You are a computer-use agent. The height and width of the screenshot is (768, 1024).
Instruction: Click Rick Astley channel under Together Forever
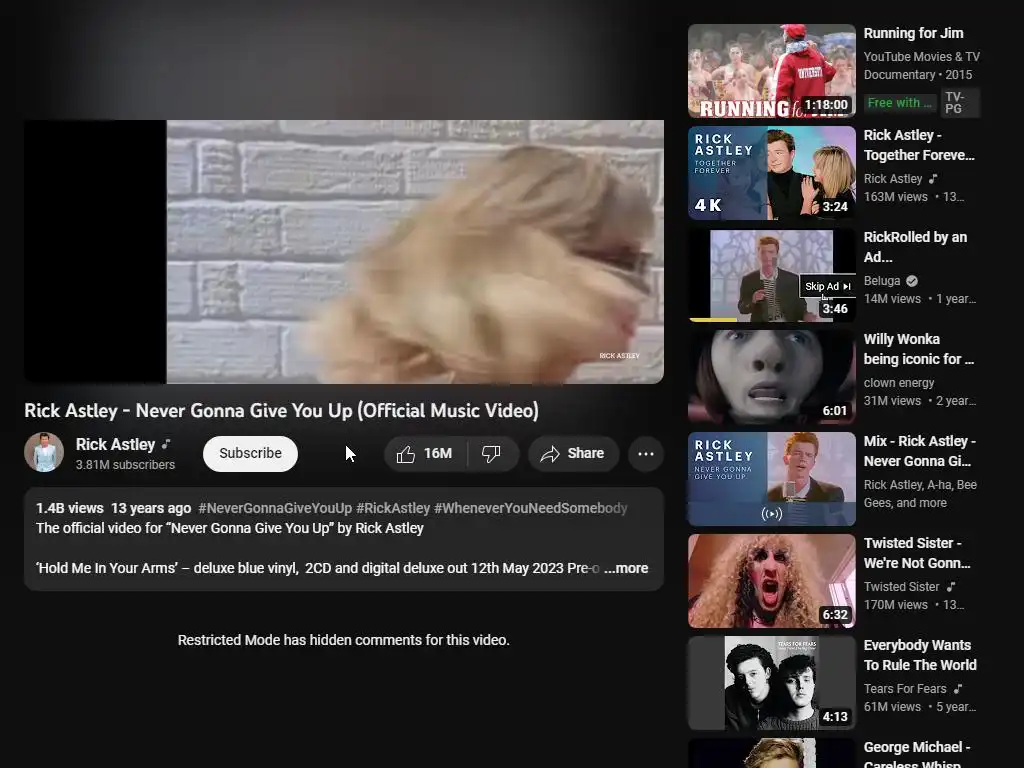(x=893, y=179)
